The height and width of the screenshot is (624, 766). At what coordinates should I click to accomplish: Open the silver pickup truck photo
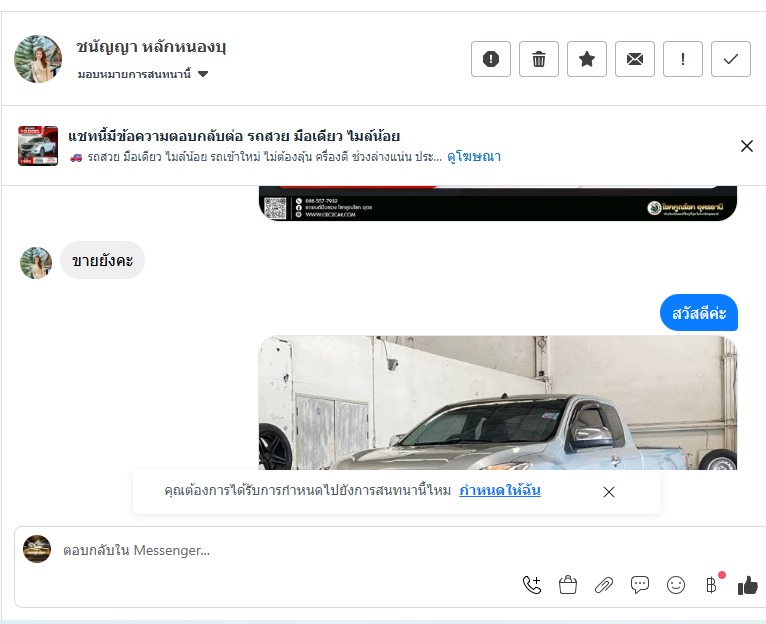(497, 403)
